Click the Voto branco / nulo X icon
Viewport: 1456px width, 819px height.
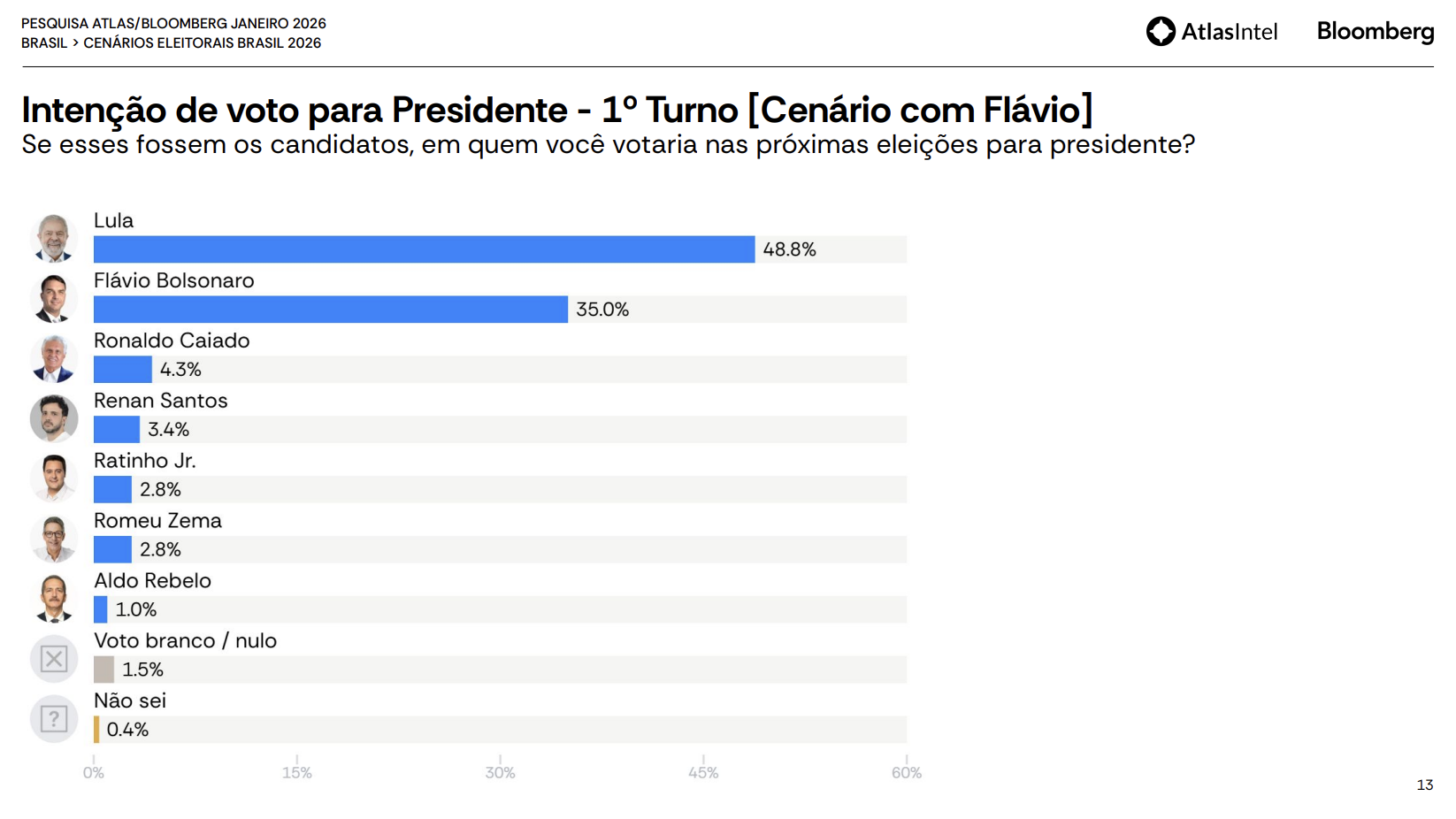(x=54, y=659)
